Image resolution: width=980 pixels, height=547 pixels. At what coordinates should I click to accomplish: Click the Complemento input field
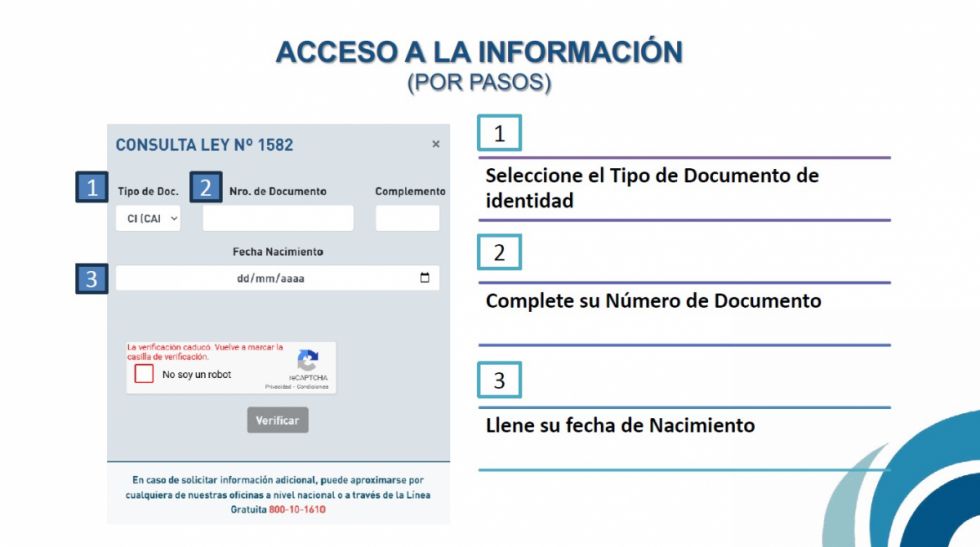408,218
